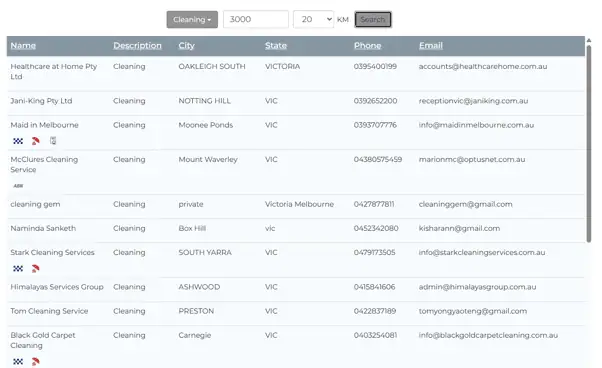This screenshot has width=602, height=368.
Task: Select cleaning gem name
Action: [x=35, y=205]
